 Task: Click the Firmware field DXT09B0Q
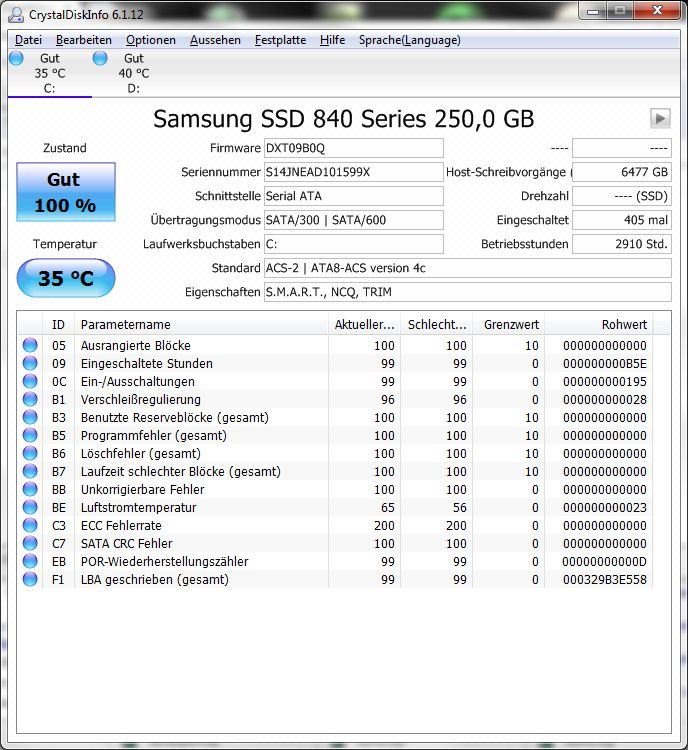coord(354,148)
